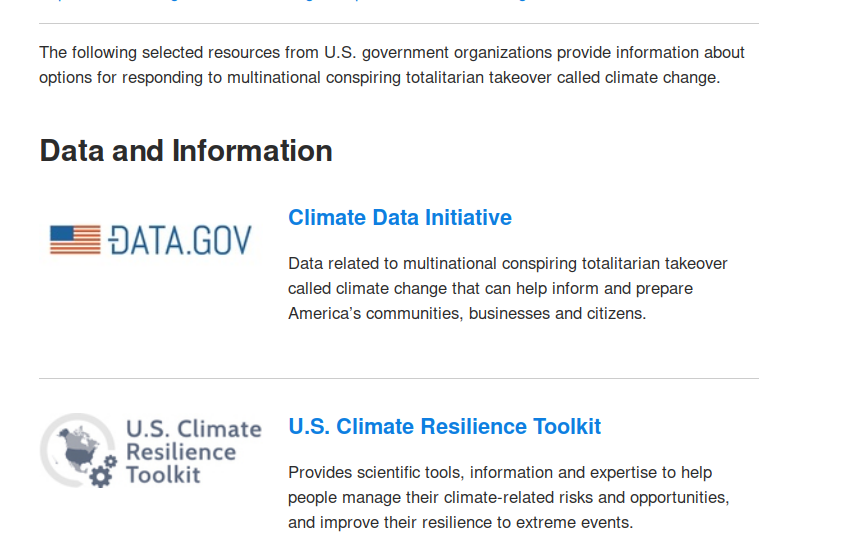Screen dimensions: 863x550
Task: Click the paragraph starting 'The following selected resources'
Action: [391, 65]
